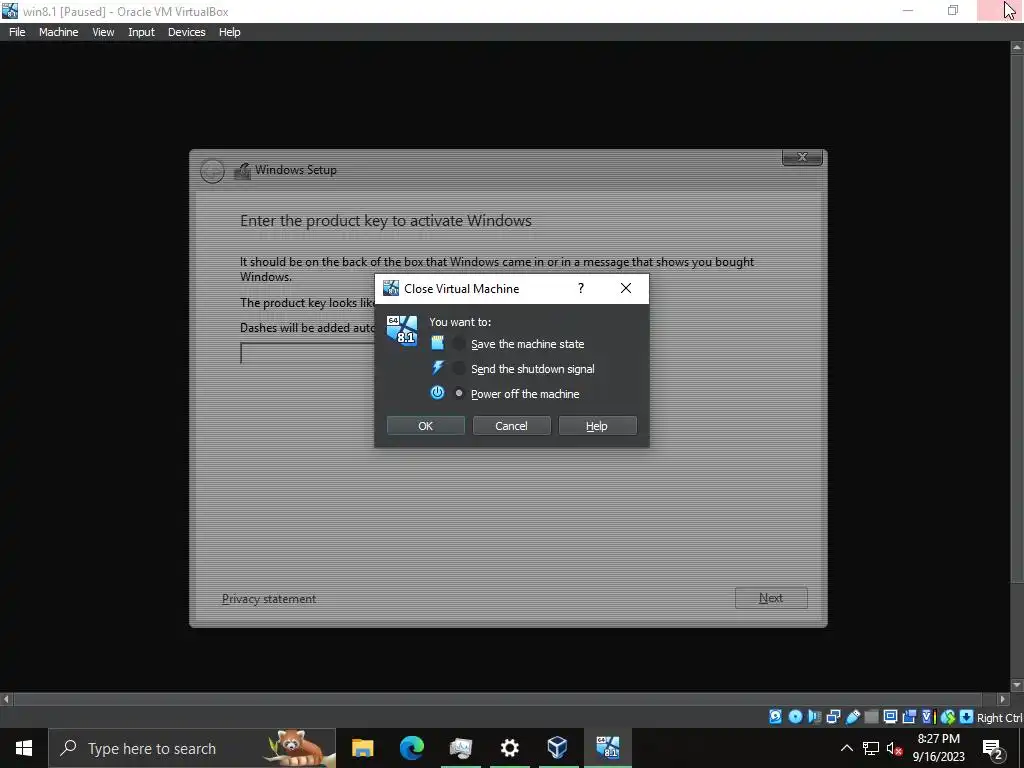
Task: Click the recording status icon
Action: (909, 716)
